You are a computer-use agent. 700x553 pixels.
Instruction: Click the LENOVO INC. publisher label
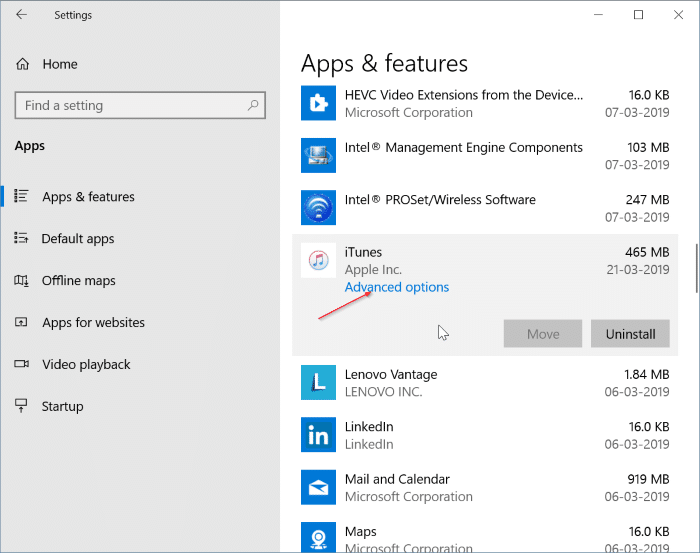tap(383, 392)
